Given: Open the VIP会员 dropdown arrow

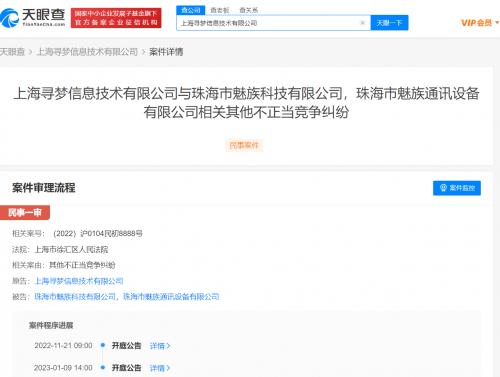Looking at the screenshot, I should [497, 23].
